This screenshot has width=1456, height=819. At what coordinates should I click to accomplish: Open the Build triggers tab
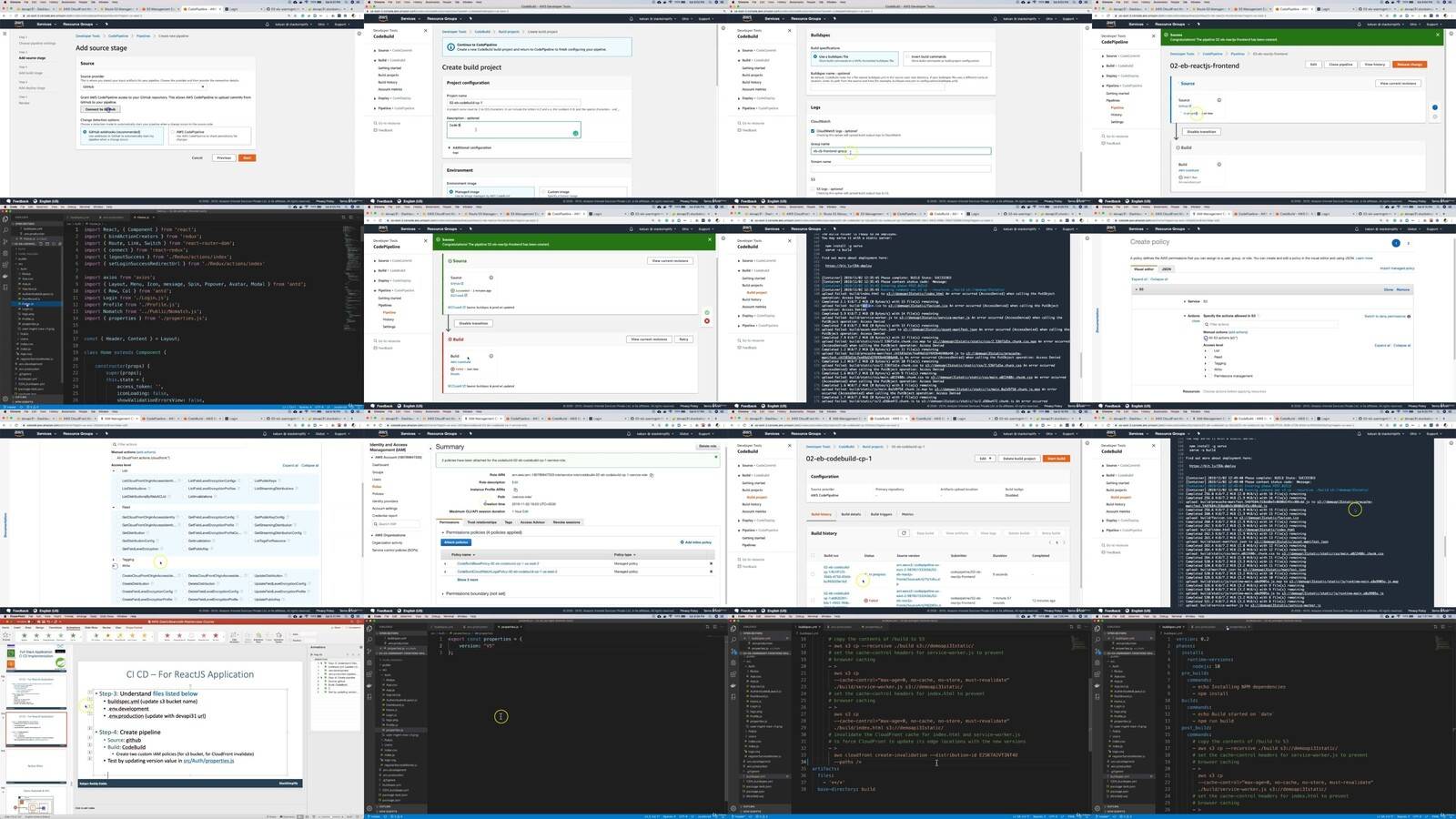pyautogui.click(x=881, y=514)
